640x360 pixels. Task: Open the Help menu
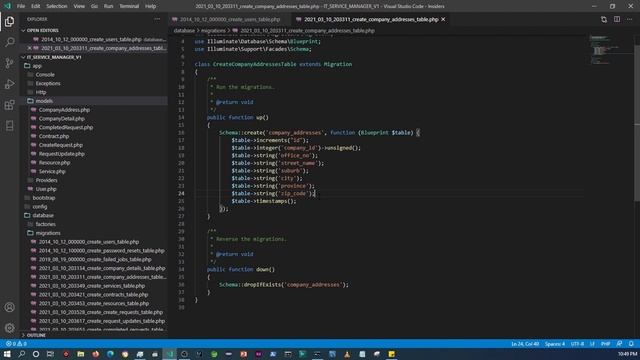pyautogui.click(x=151, y=6)
